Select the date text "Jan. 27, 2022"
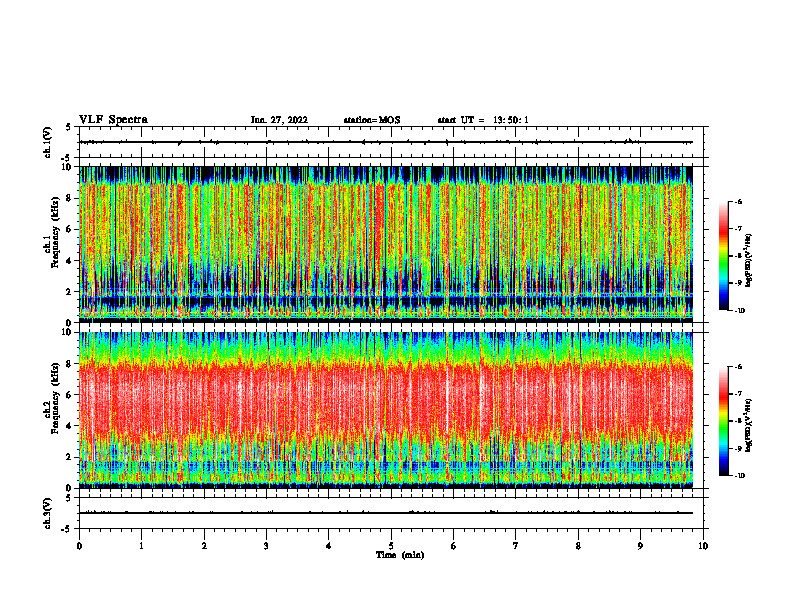Viewport: 792px width, 612px height. click(x=279, y=120)
